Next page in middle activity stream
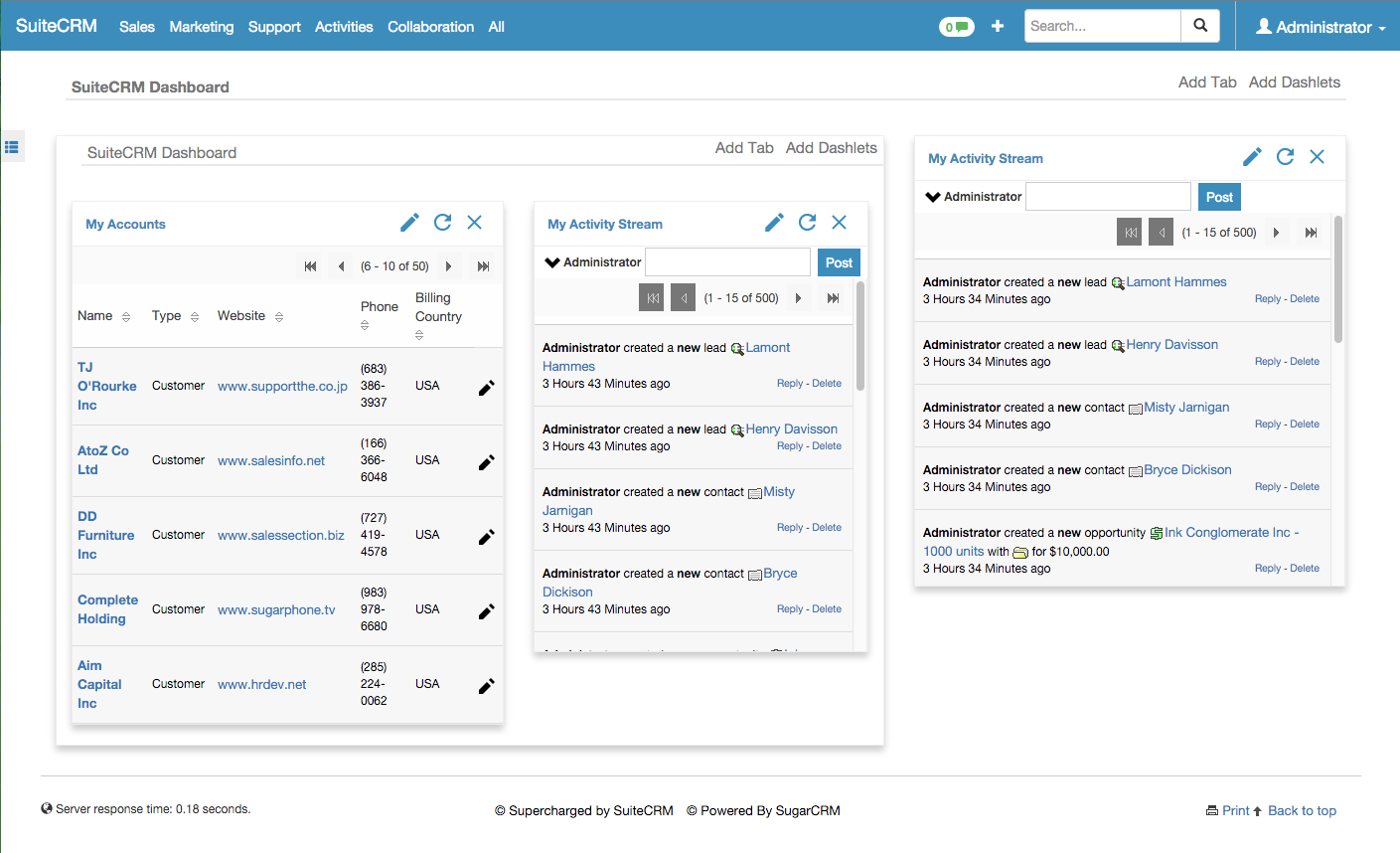1400x853 pixels. tap(798, 298)
